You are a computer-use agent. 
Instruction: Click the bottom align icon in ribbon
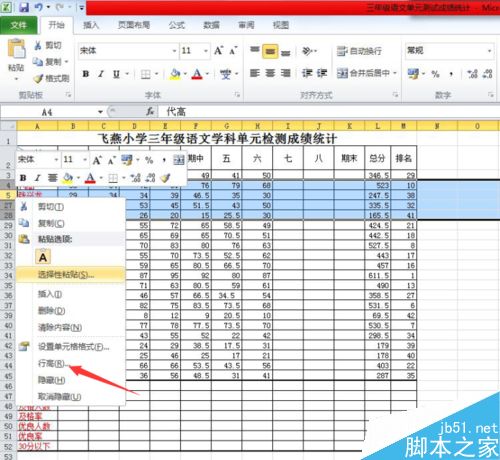coord(285,52)
